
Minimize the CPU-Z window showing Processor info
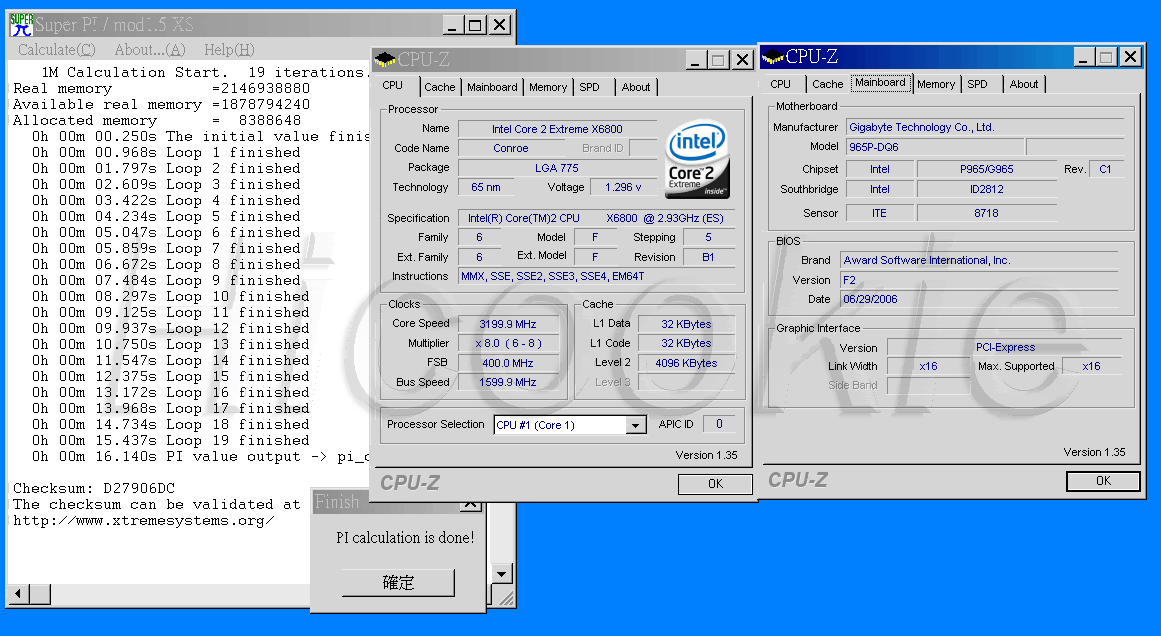[x=696, y=60]
